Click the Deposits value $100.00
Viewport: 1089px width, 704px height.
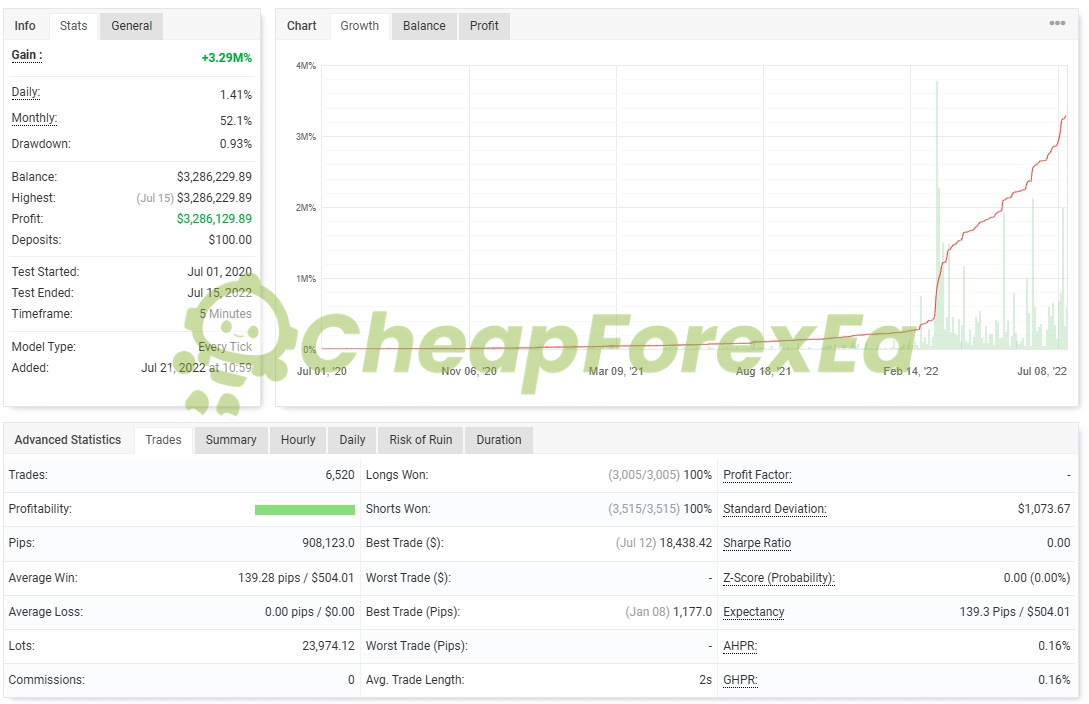coord(230,240)
